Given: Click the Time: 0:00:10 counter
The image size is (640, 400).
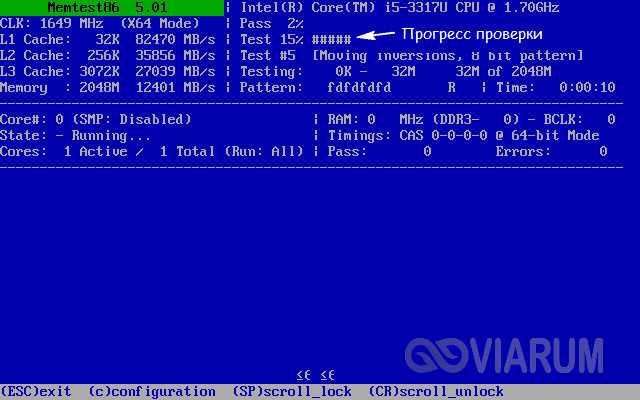Looking at the screenshot, I should (556, 87).
